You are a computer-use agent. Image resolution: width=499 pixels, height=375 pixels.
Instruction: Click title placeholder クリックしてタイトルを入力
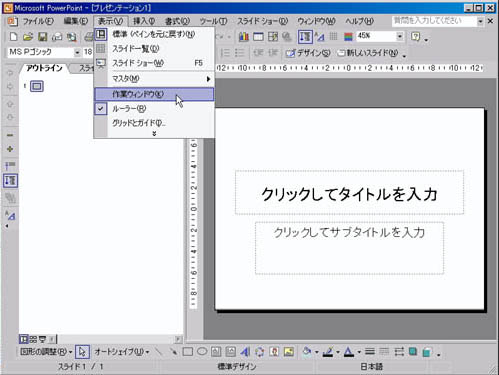click(x=349, y=192)
